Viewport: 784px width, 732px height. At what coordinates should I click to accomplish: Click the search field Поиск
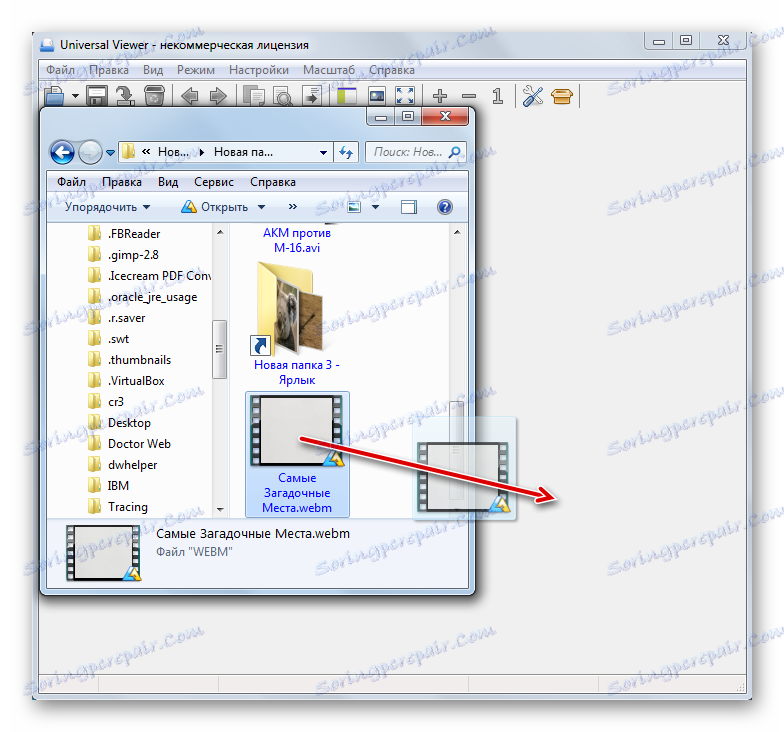416,152
